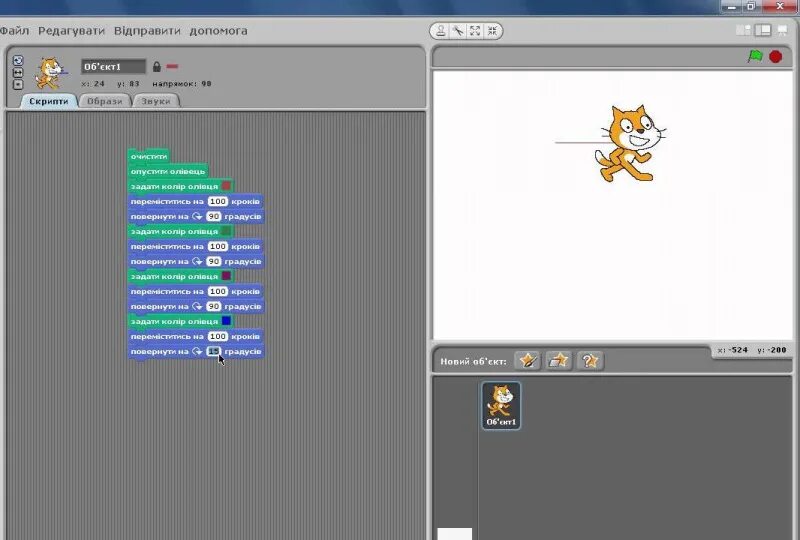
Task: Paint a new sprite with the brush-star button
Action: (x=528, y=361)
